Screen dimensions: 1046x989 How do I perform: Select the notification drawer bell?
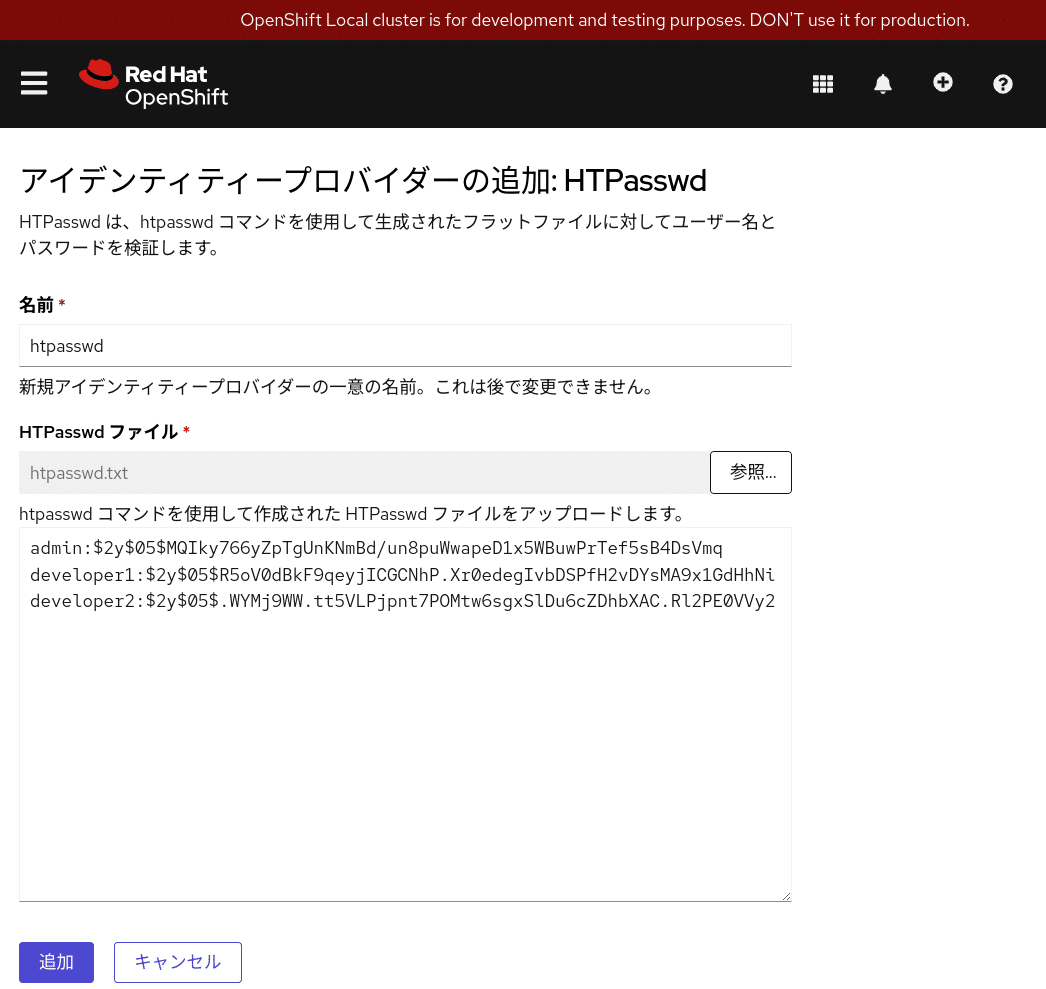coord(883,83)
